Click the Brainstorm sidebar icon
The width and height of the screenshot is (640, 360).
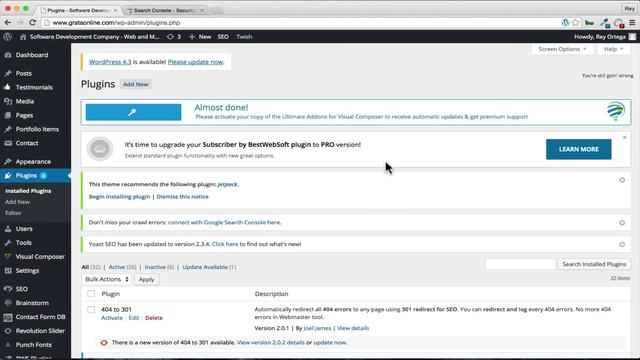point(8,303)
